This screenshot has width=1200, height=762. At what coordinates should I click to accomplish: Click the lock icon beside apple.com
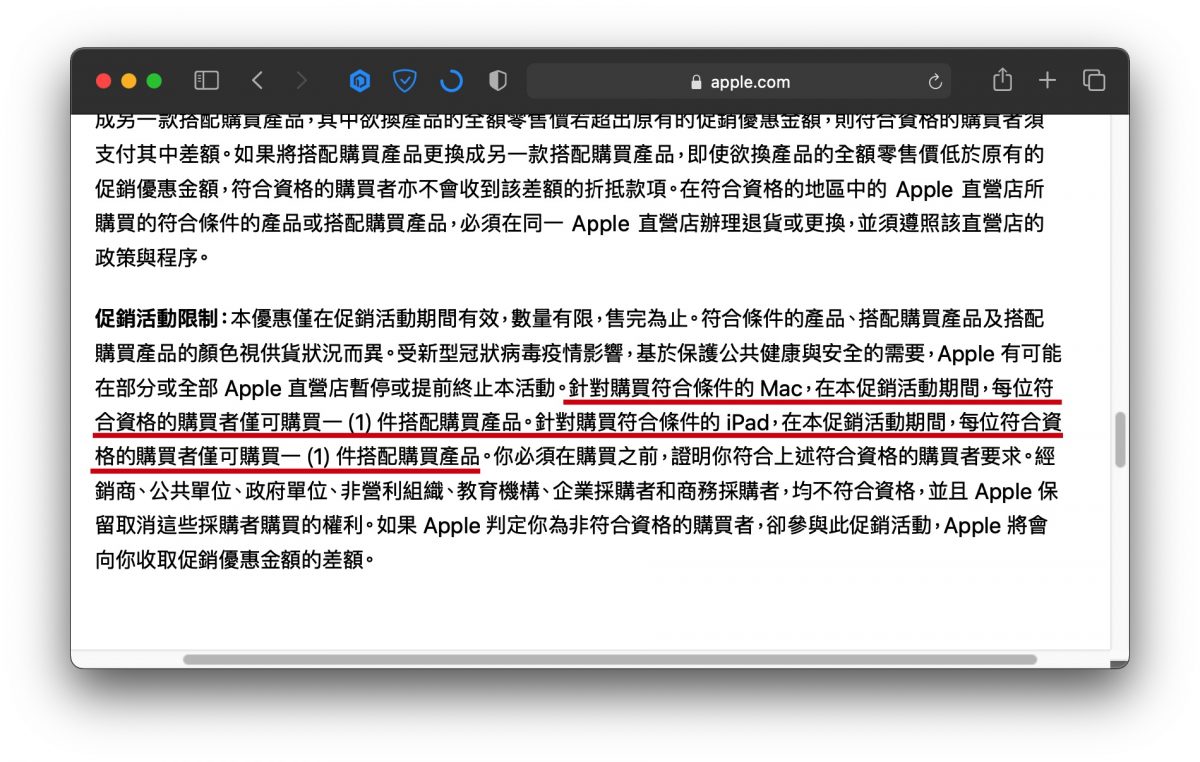696,82
